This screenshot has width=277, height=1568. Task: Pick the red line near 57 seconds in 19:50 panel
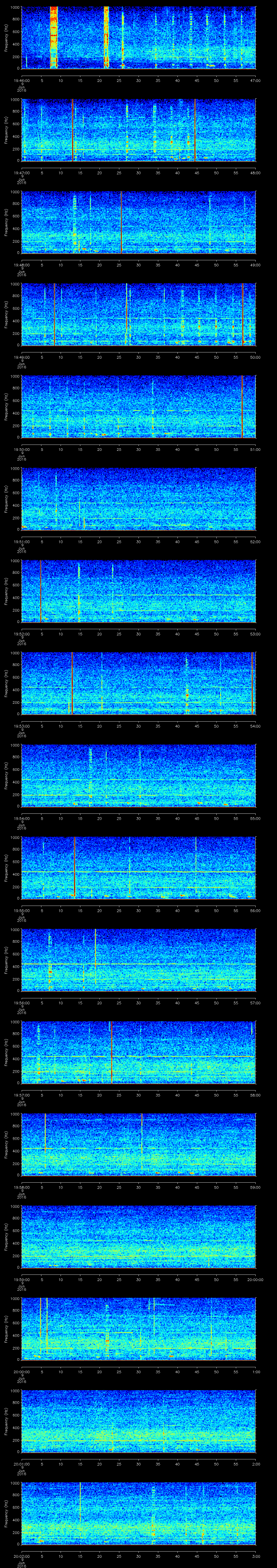click(242, 407)
